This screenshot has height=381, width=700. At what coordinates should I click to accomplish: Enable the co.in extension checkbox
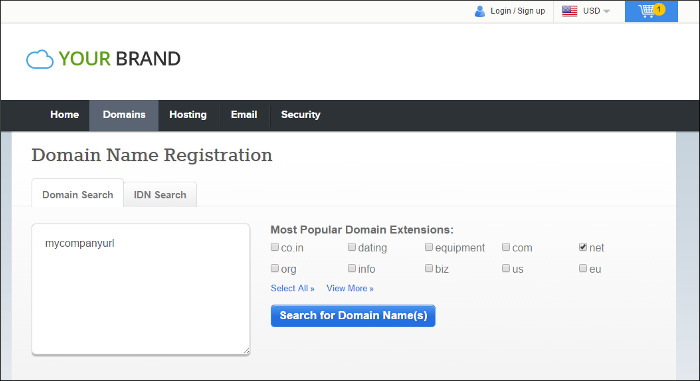point(275,247)
